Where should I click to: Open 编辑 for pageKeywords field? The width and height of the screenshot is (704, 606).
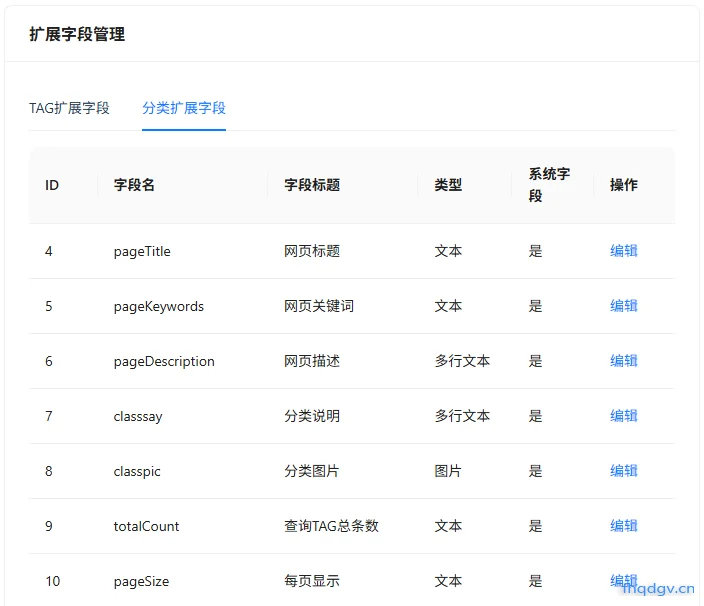coord(624,306)
